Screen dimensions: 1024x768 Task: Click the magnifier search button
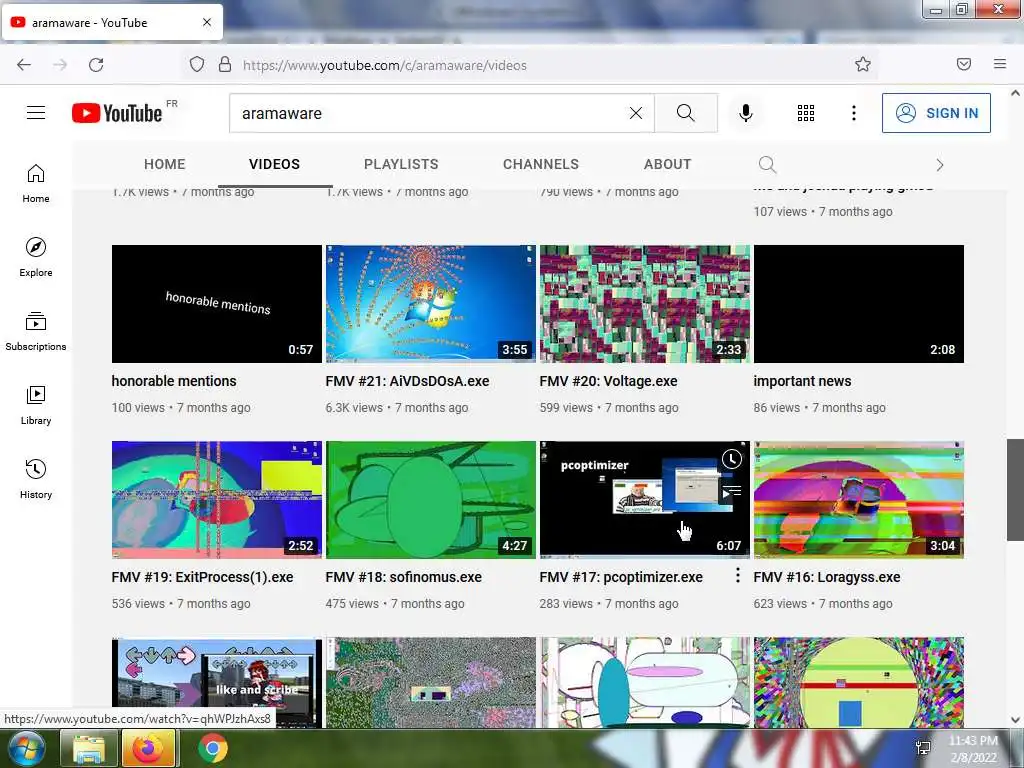coord(686,113)
